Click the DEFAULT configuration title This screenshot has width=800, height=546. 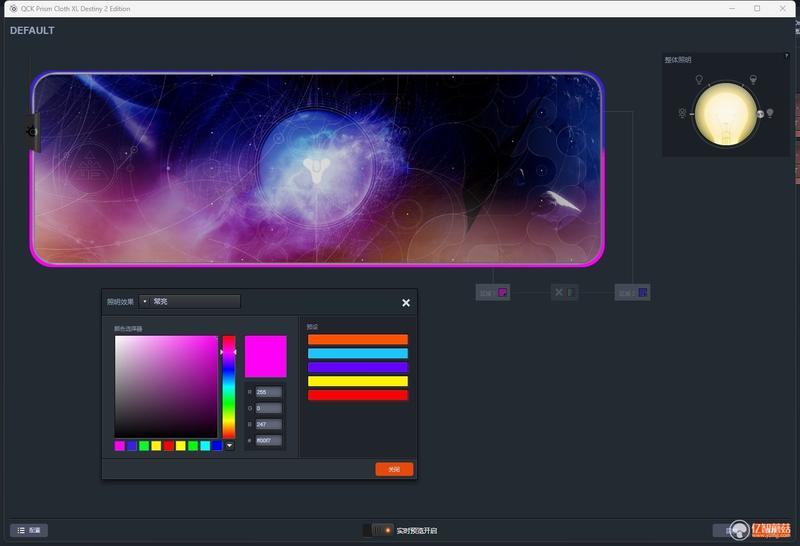click(x=32, y=31)
